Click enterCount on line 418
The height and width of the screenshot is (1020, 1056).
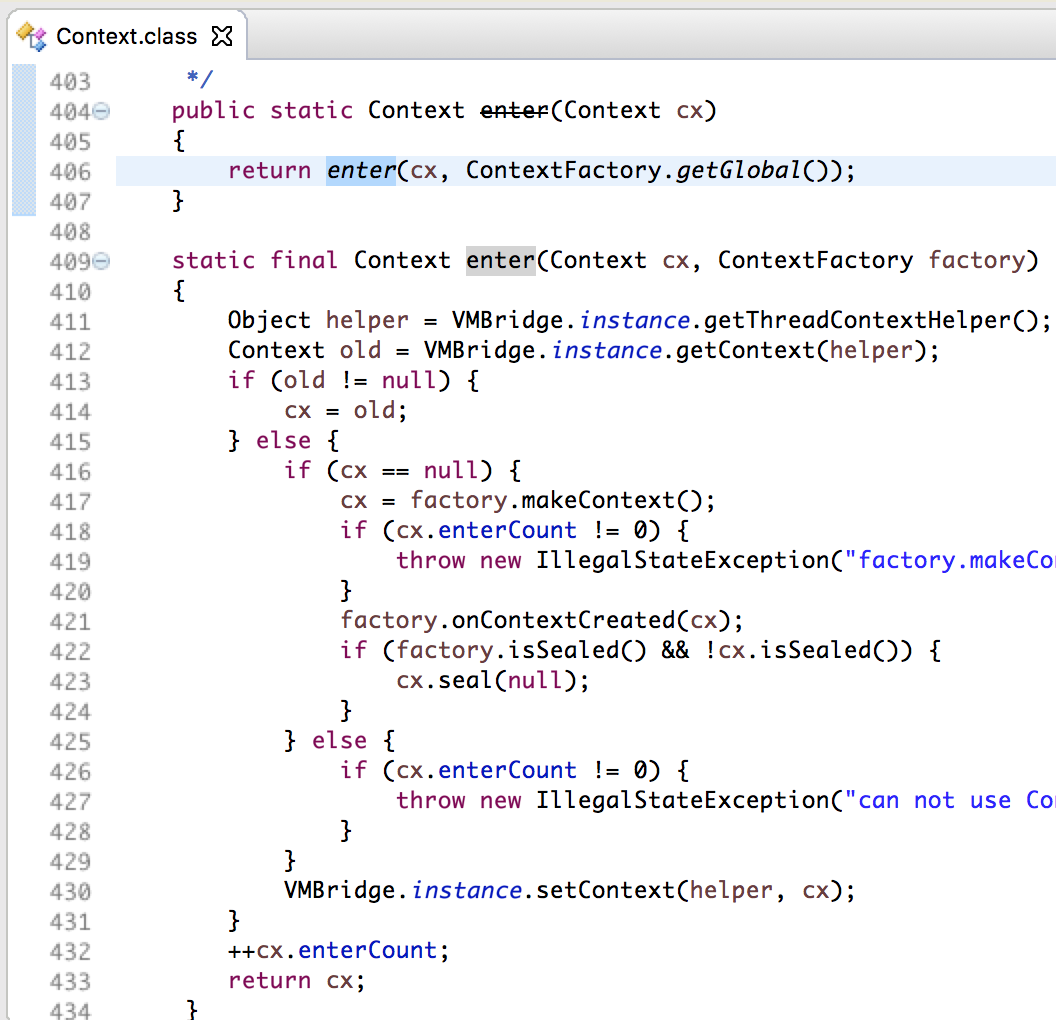click(x=507, y=531)
